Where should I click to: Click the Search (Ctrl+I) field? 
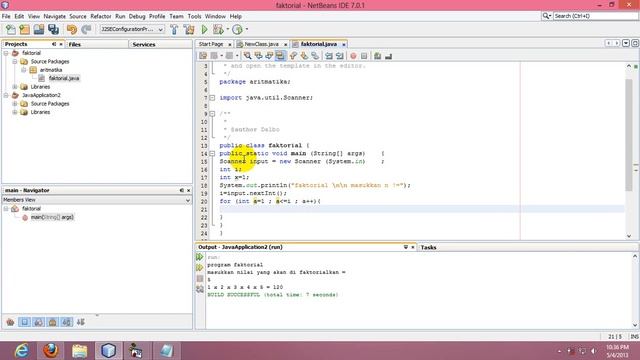[x=595, y=16]
